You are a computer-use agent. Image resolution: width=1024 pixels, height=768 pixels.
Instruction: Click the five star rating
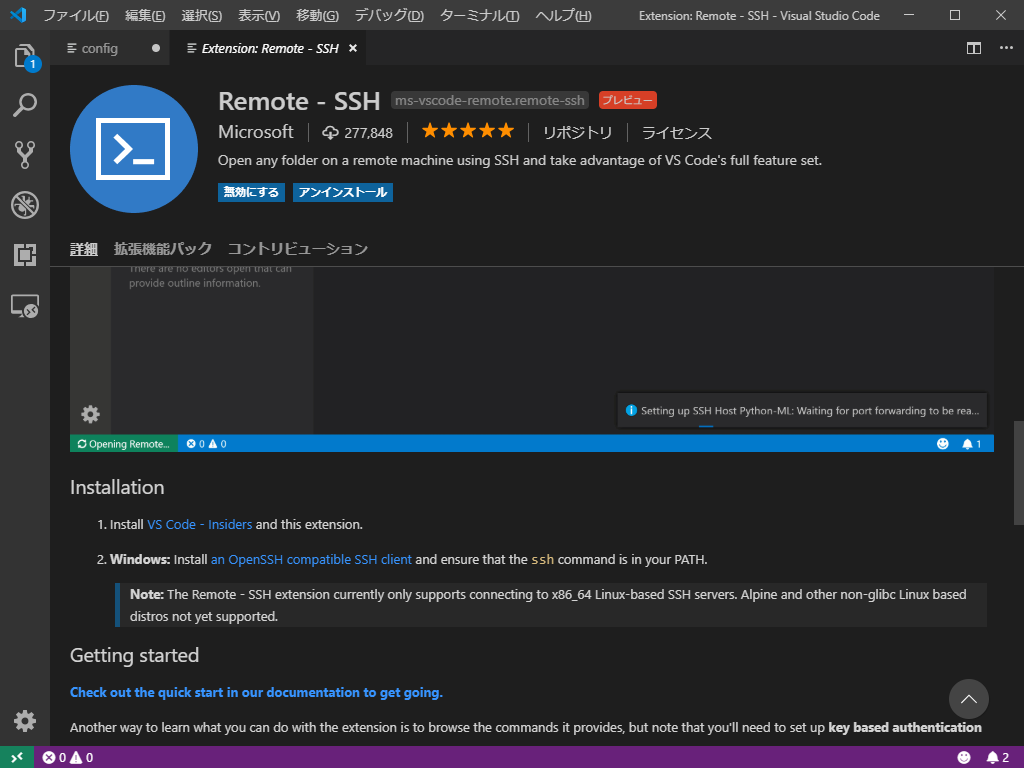coord(468,131)
